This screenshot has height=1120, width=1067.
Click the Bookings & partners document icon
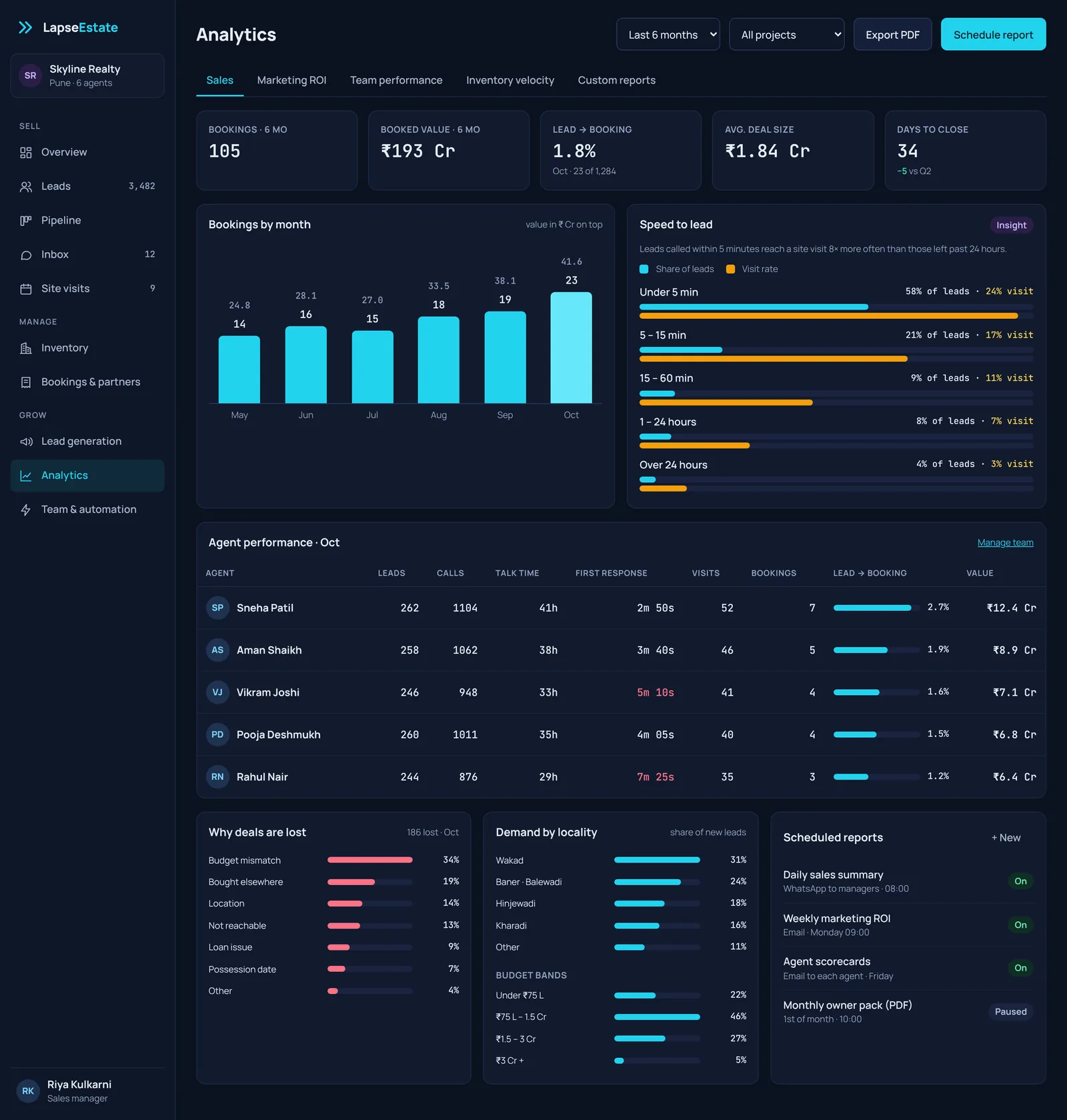click(26, 382)
